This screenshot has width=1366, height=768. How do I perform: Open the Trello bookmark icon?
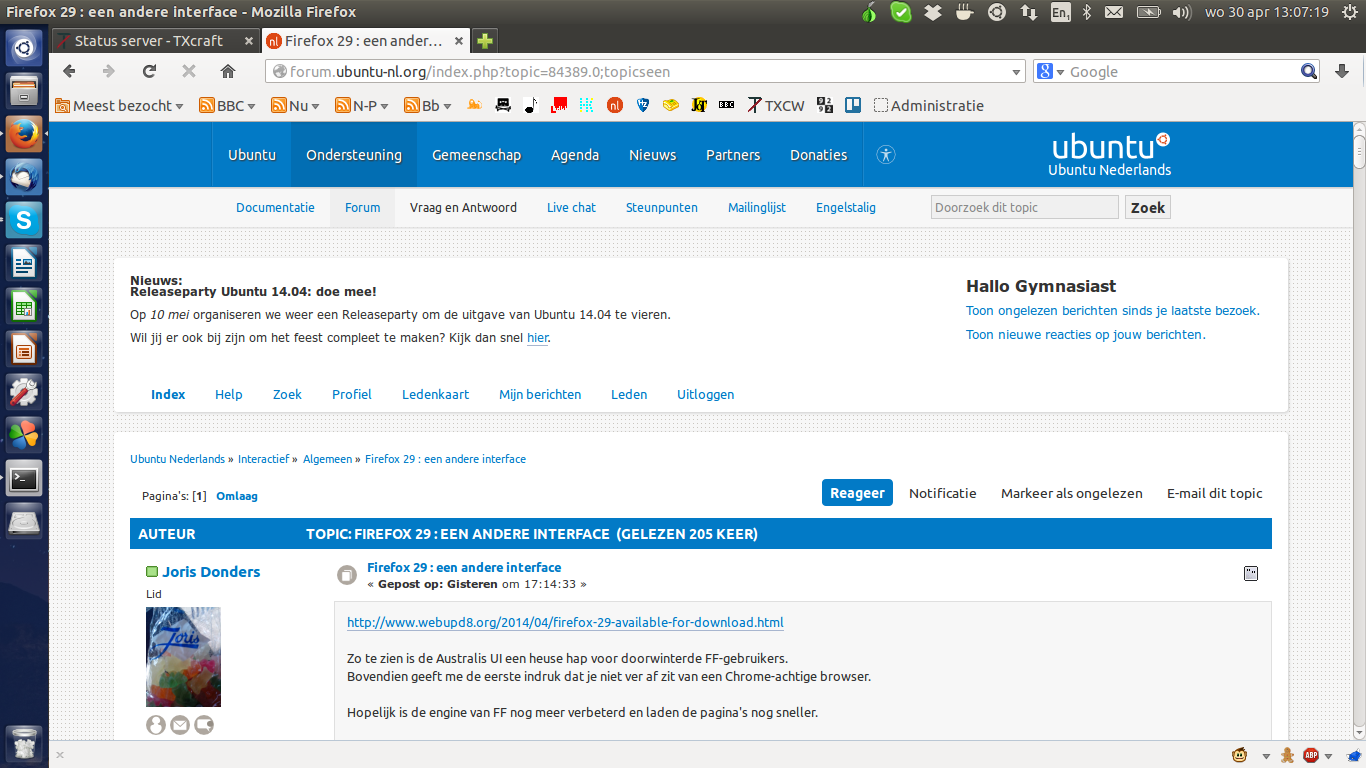[853, 105]
